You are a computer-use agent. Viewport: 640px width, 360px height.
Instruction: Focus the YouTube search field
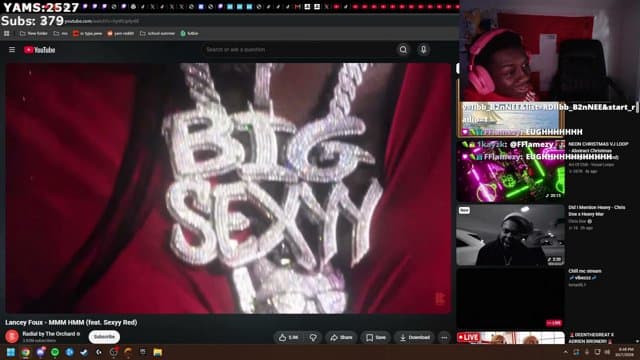[298, 49]
